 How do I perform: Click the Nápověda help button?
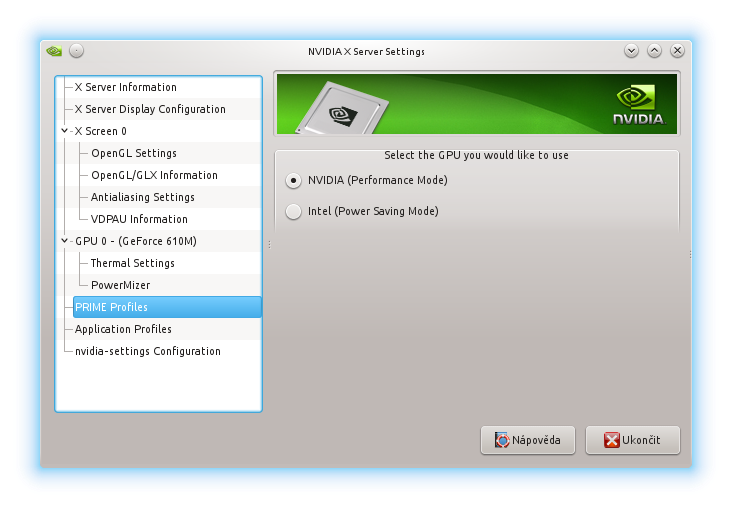pyautogui.click(x=528, y=440)
